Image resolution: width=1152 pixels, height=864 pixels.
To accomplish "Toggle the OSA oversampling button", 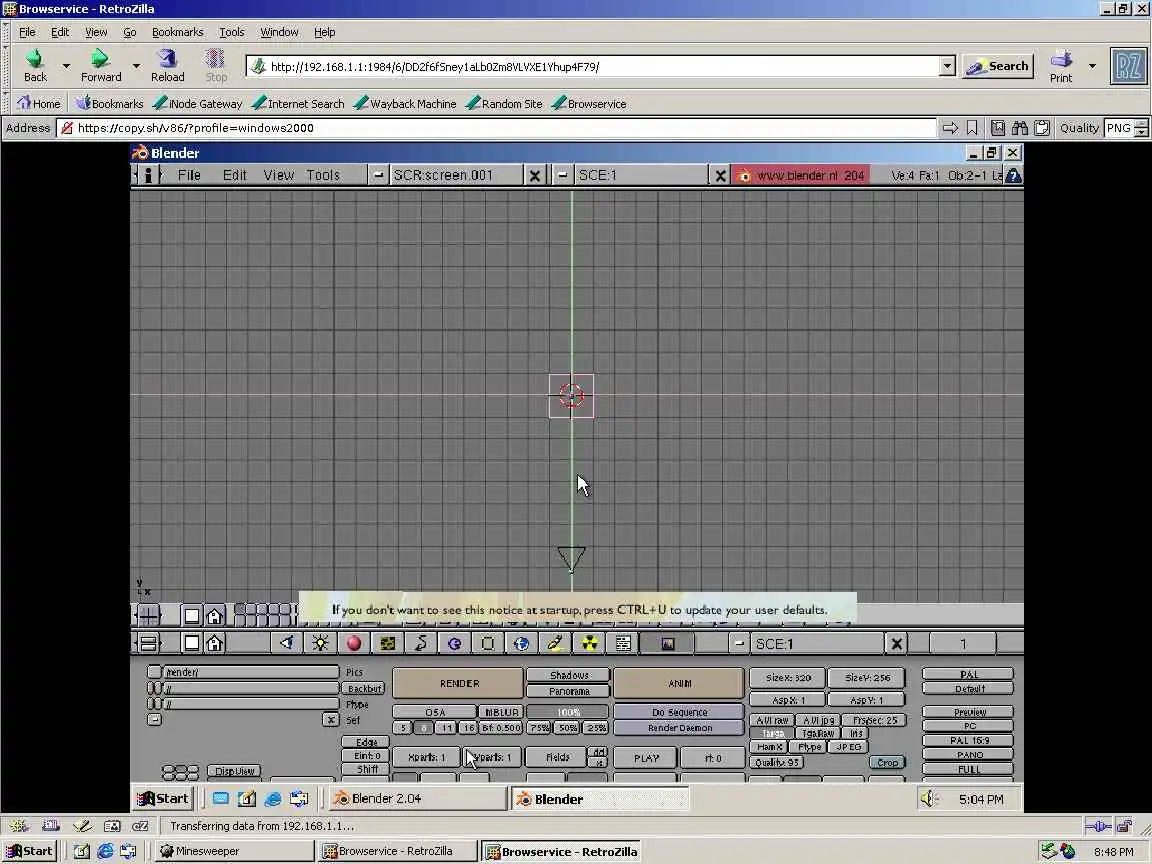I will [435, 712].
